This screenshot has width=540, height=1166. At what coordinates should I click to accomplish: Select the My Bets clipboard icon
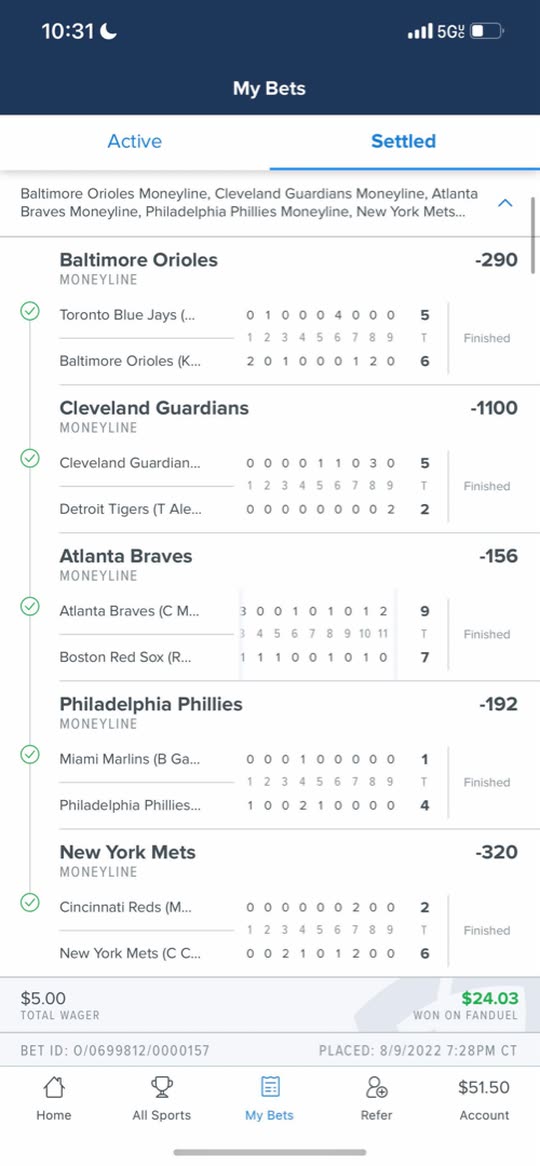pos(270,1088)
